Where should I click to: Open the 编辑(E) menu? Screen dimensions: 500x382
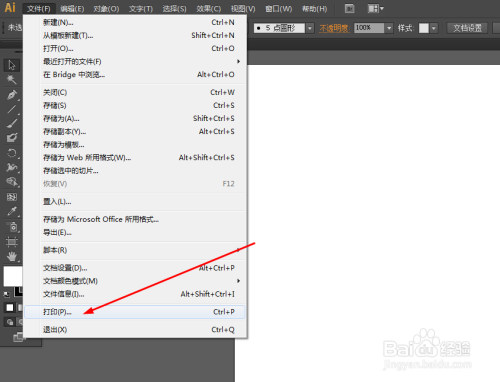click(72, 9)
